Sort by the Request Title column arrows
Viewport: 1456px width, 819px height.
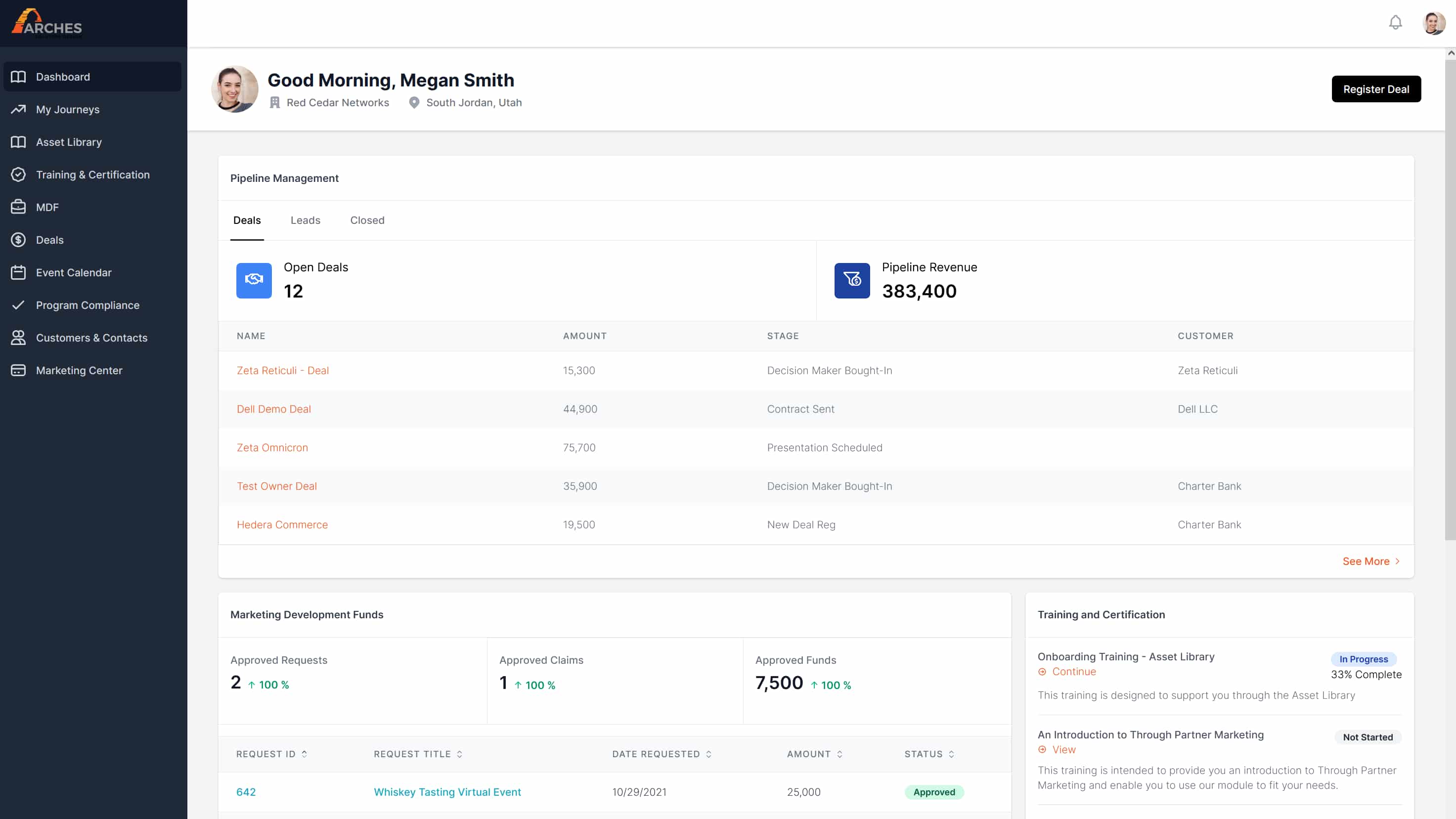pos(459,753)
